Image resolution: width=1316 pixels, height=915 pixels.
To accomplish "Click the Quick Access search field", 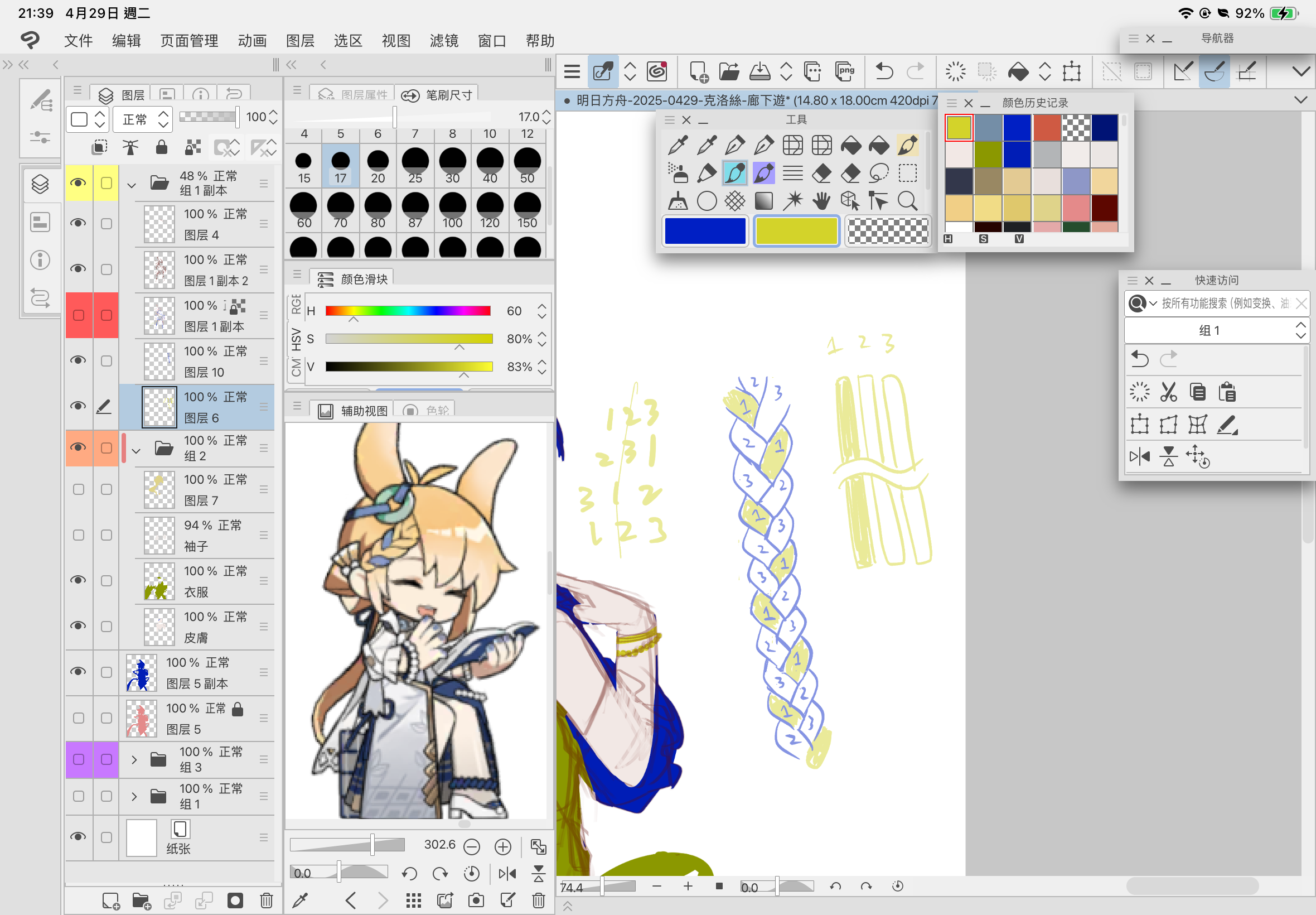I will coord(1225,303).
